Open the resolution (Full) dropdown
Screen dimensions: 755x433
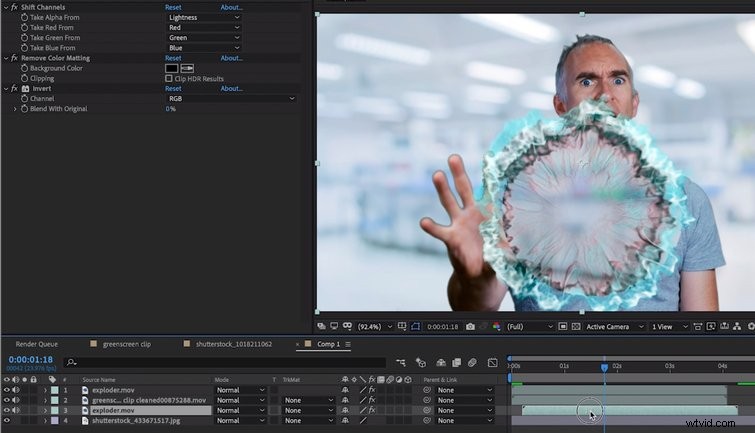tap(529, 327)
